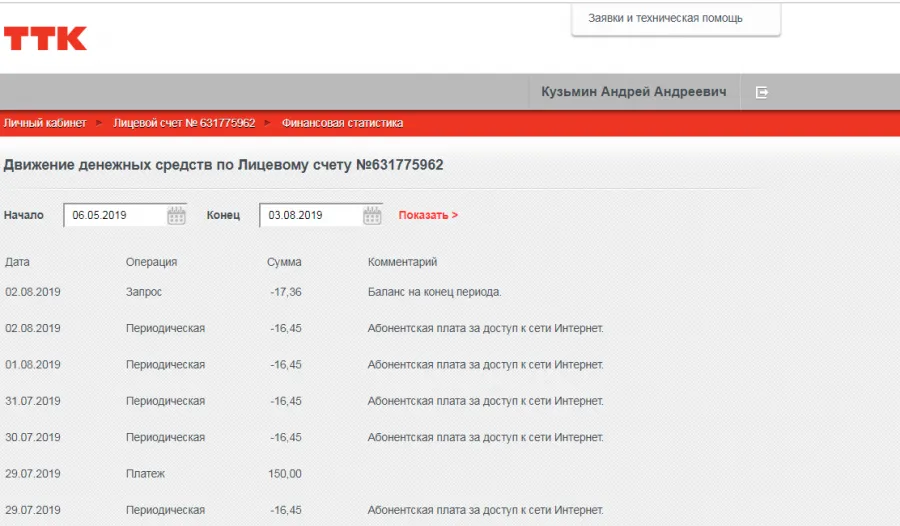The height and width of the screenshot is (526, 900).
Task: Click Абонентская плата comment in 30.07.2019 row
Action: coord(486,437)
